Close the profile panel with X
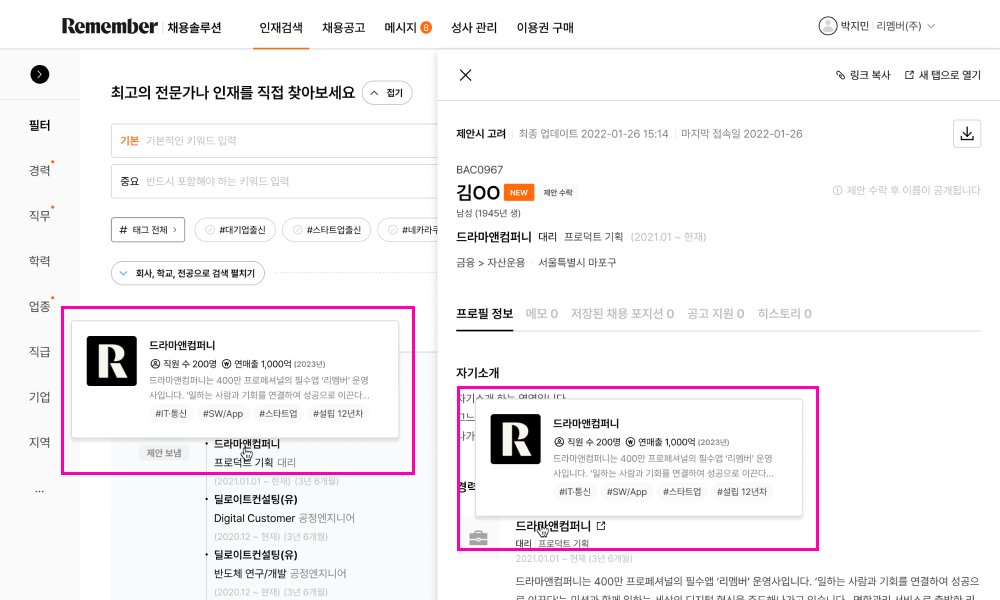 click(x=466, y=75)
